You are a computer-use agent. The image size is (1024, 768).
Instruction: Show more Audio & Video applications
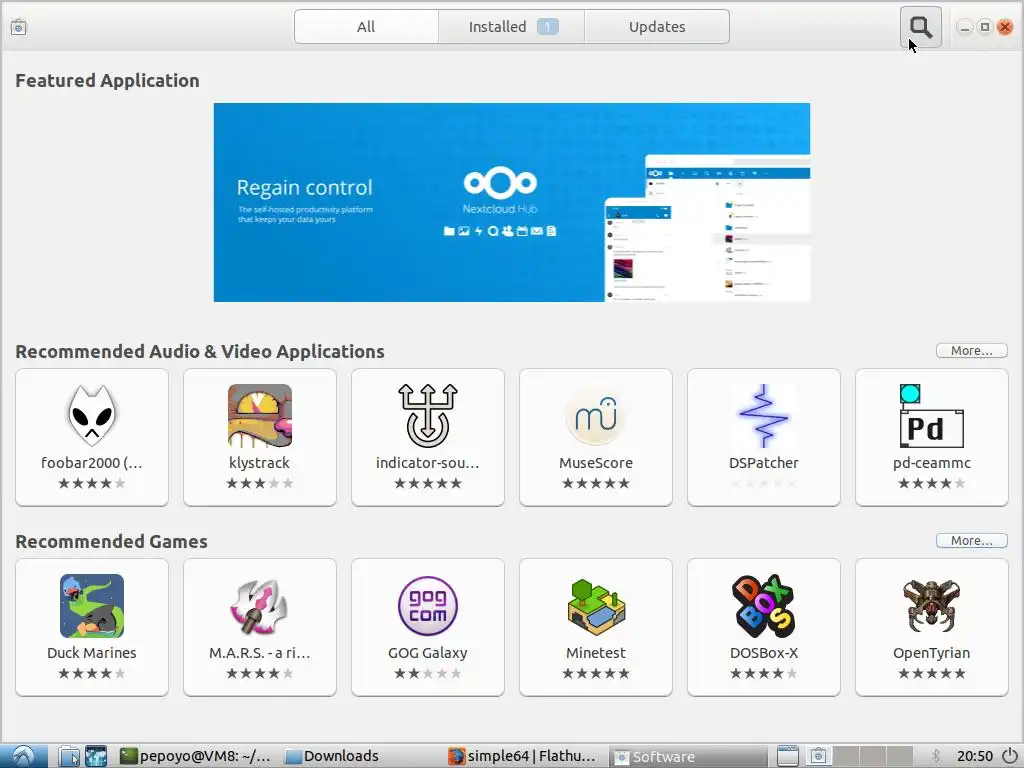(x=971, y=351)
